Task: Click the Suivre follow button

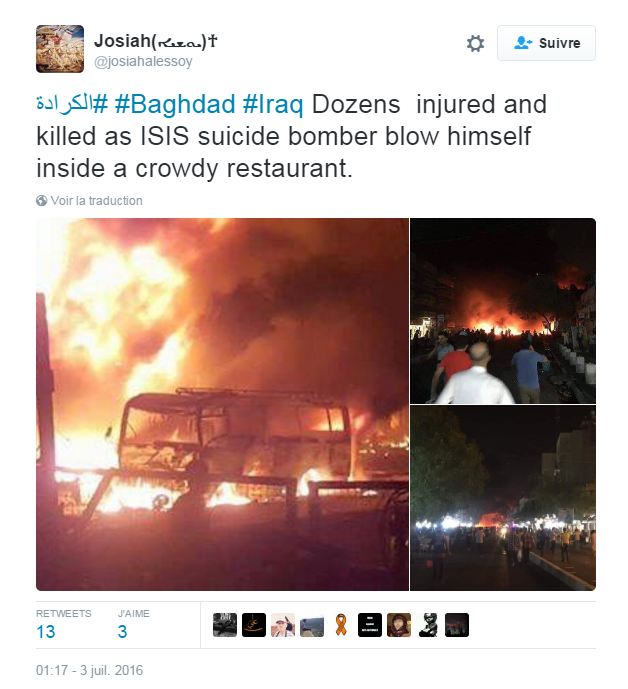Action: (546, 43)
